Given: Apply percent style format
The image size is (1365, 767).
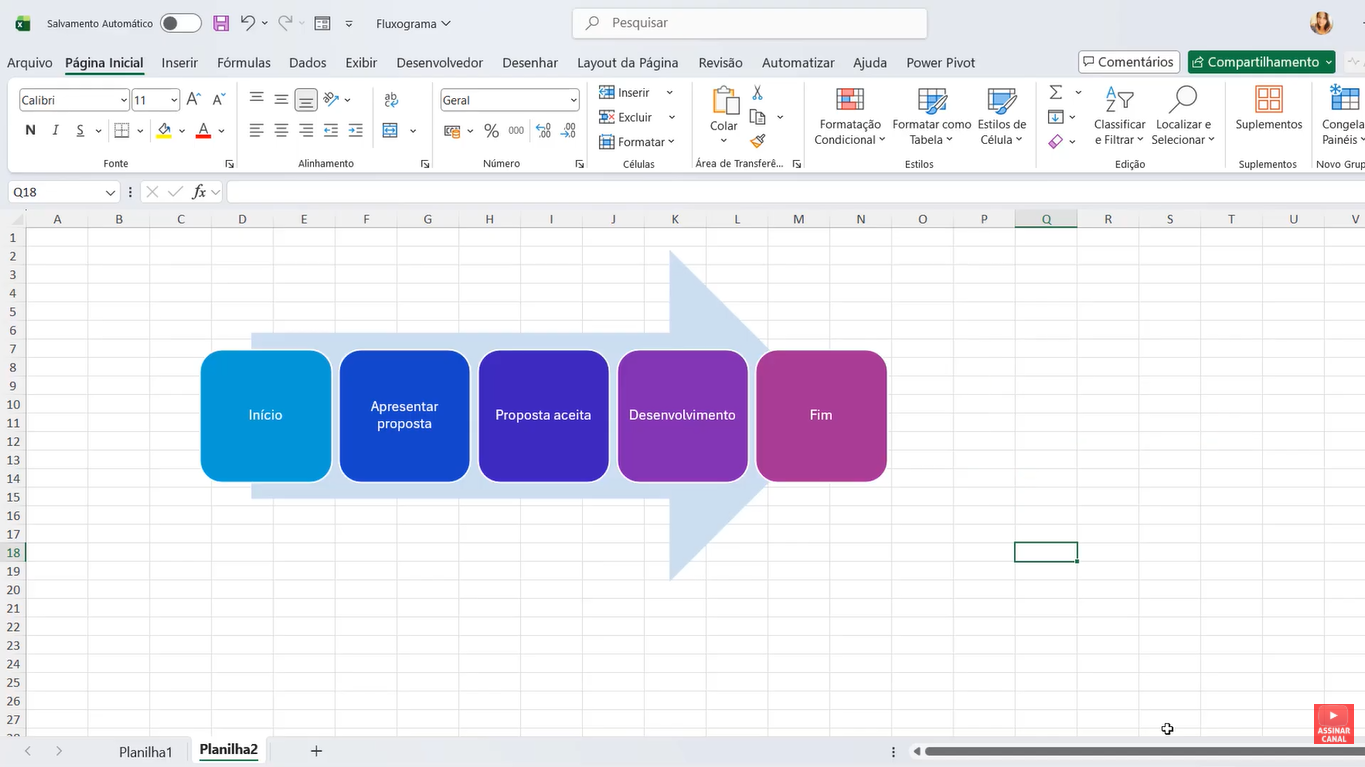Looking at the screenshot, I should coord(491,130).
